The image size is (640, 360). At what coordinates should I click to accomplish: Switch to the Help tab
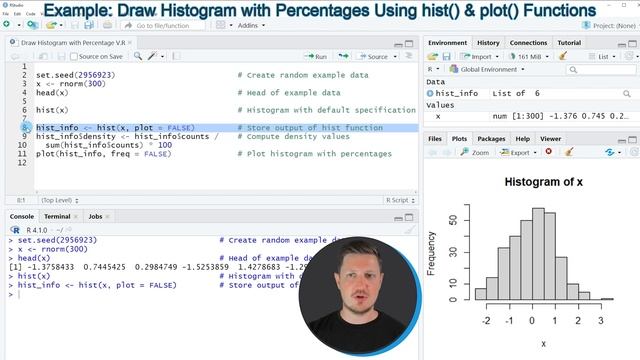(x=522, y=139)
